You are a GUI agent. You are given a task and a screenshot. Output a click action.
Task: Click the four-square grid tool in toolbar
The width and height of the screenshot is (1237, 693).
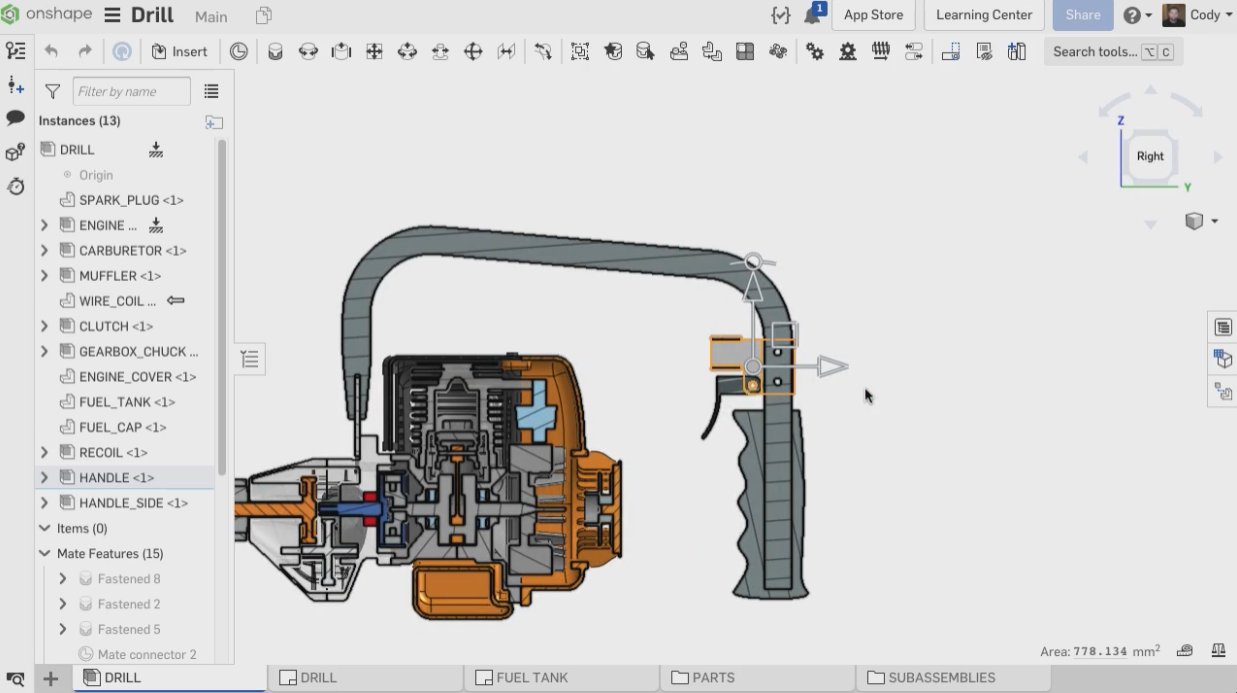tap(745, 52)
